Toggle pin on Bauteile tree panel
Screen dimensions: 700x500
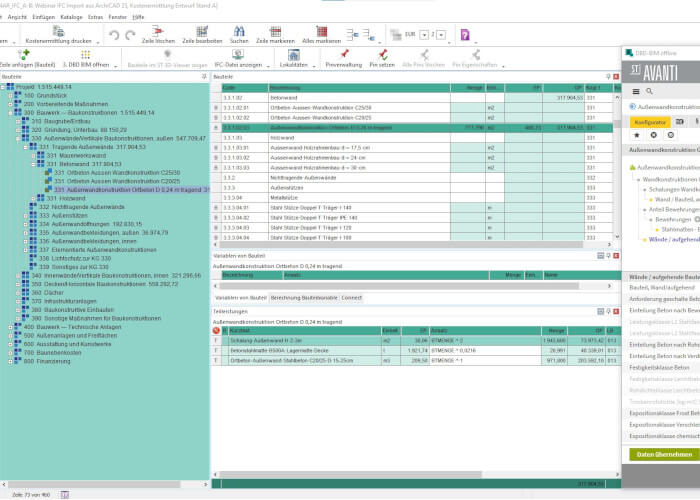coord(204,77)
